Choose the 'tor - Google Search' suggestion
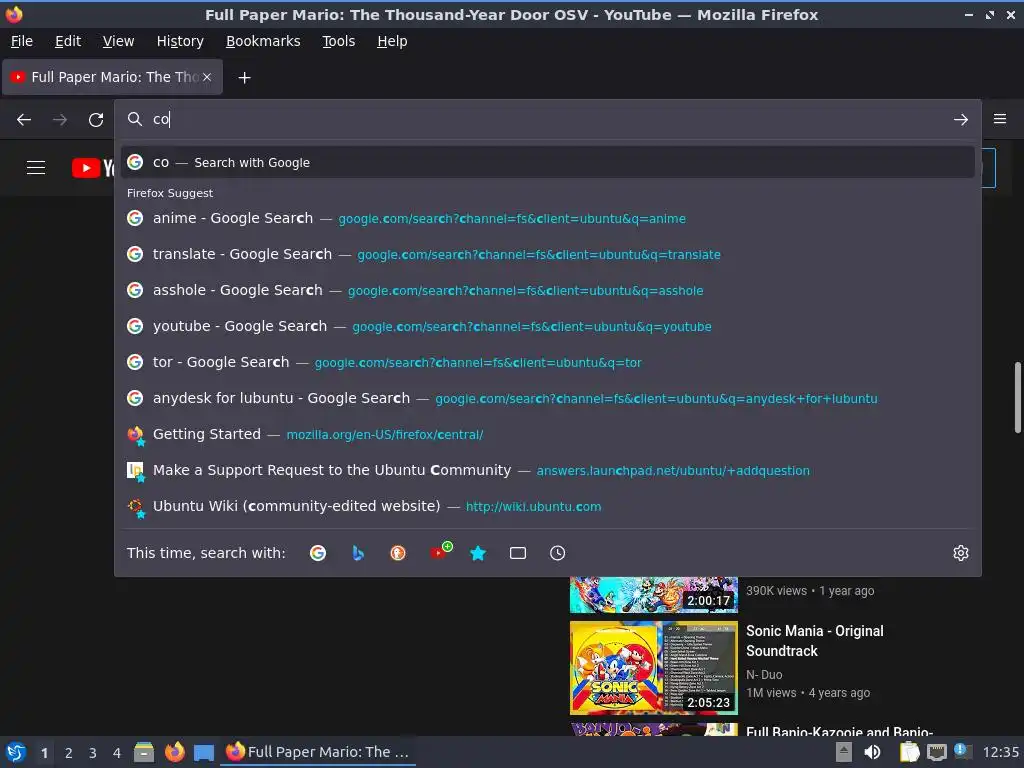This screenshot has width=1024, height=768. (548, 362)
